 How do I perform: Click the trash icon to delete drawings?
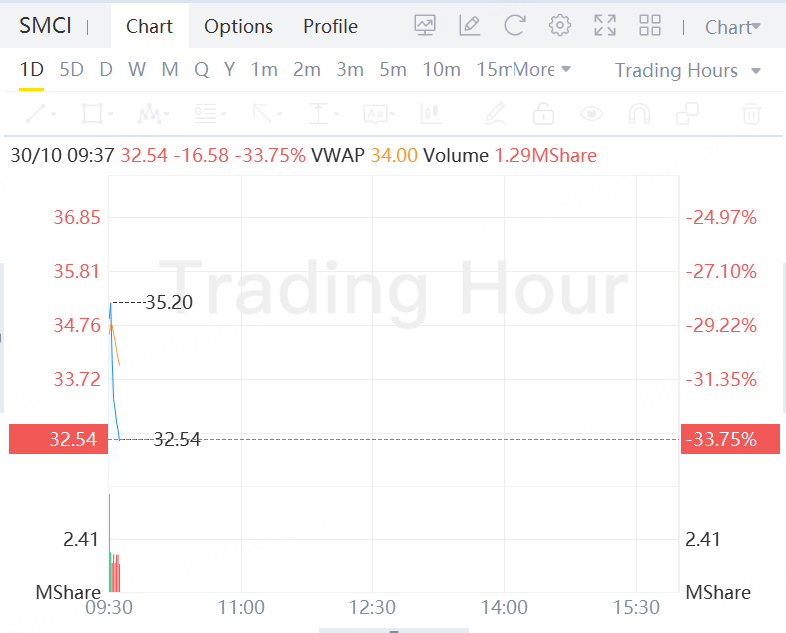[x=751, y=114]
